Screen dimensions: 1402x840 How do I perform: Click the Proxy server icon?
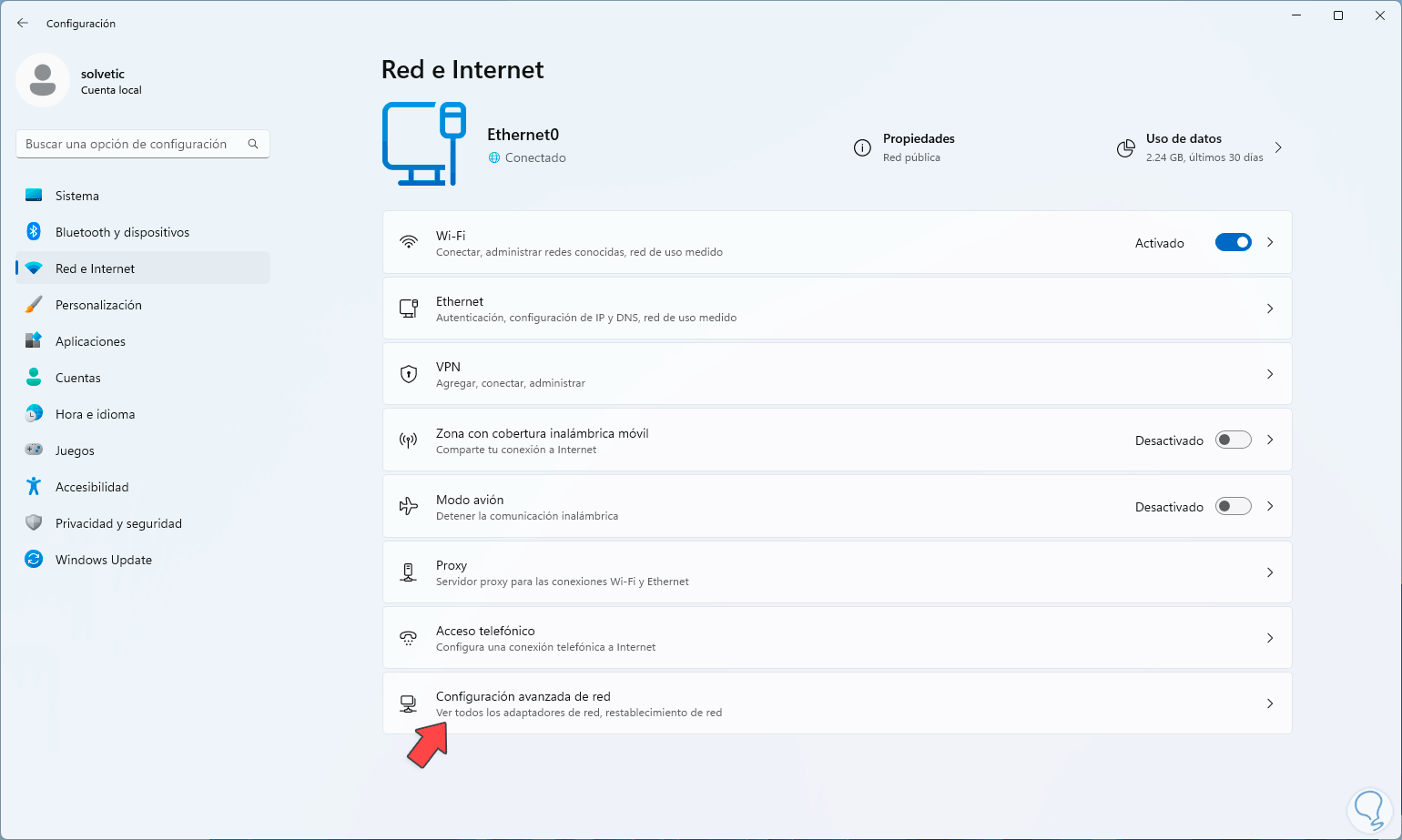pos(409,572)
